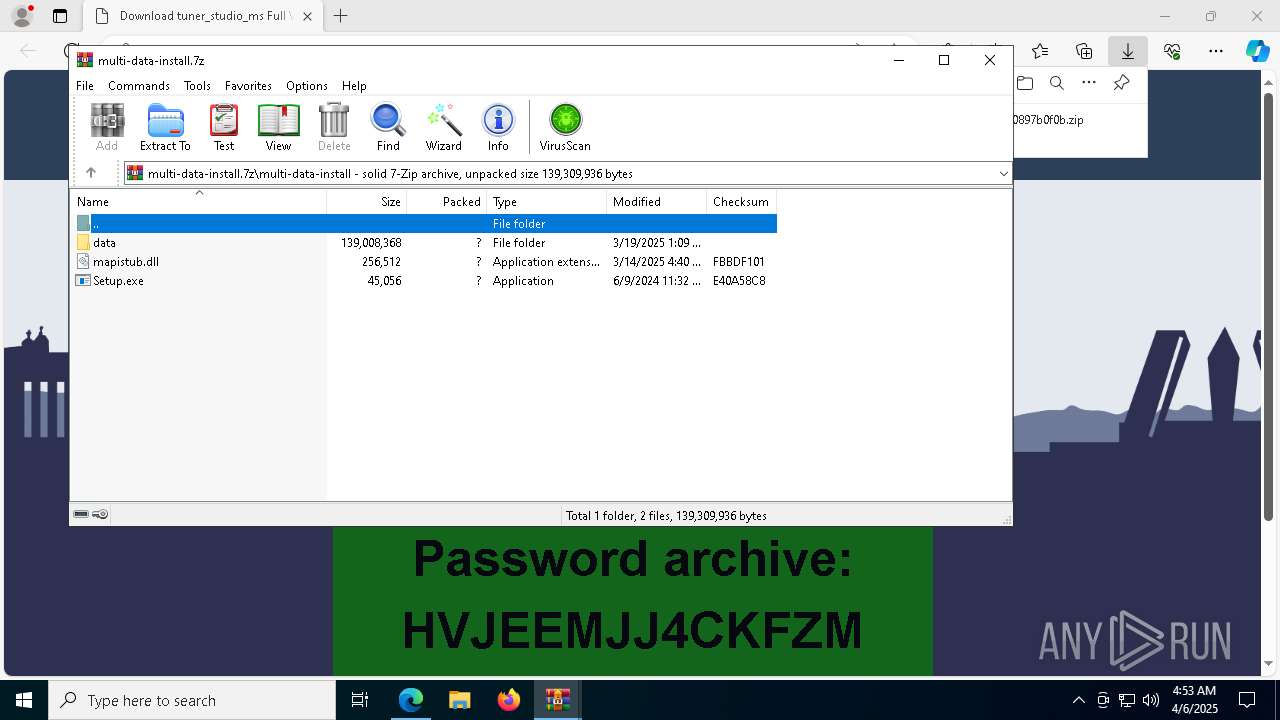Open browser Downloads icon in Edge
The width and height of the screenshot is (1280, 720).
1127,51
